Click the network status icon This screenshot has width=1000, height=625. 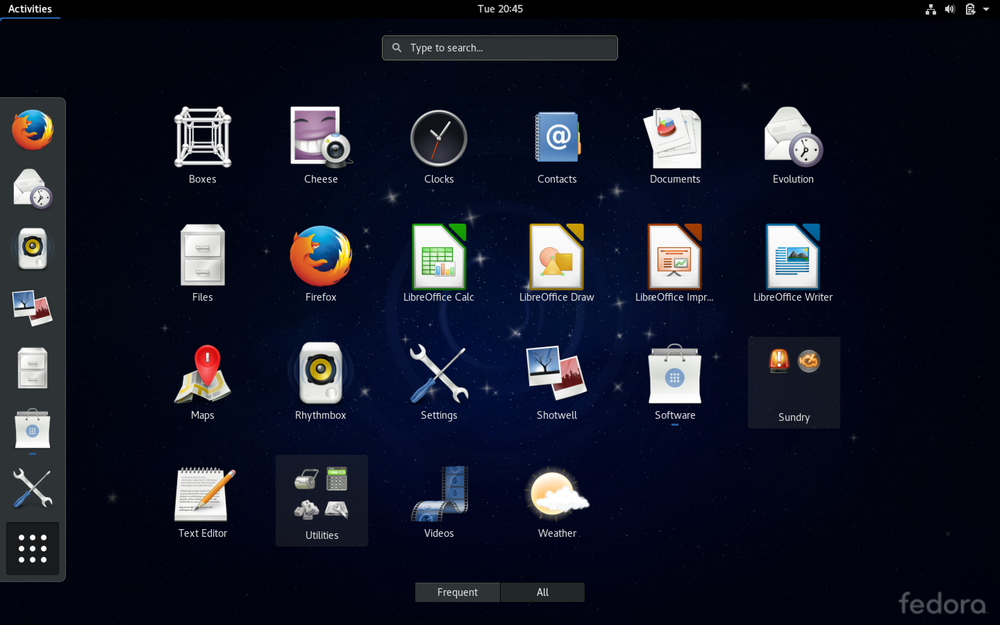(x=930, y=9)
